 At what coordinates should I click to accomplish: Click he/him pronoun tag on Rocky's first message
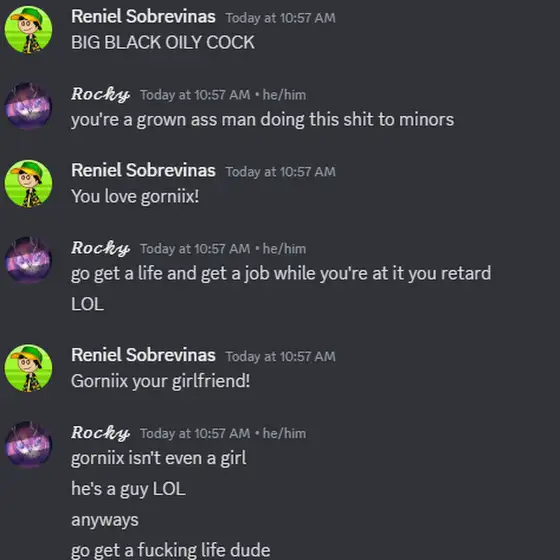284,95
